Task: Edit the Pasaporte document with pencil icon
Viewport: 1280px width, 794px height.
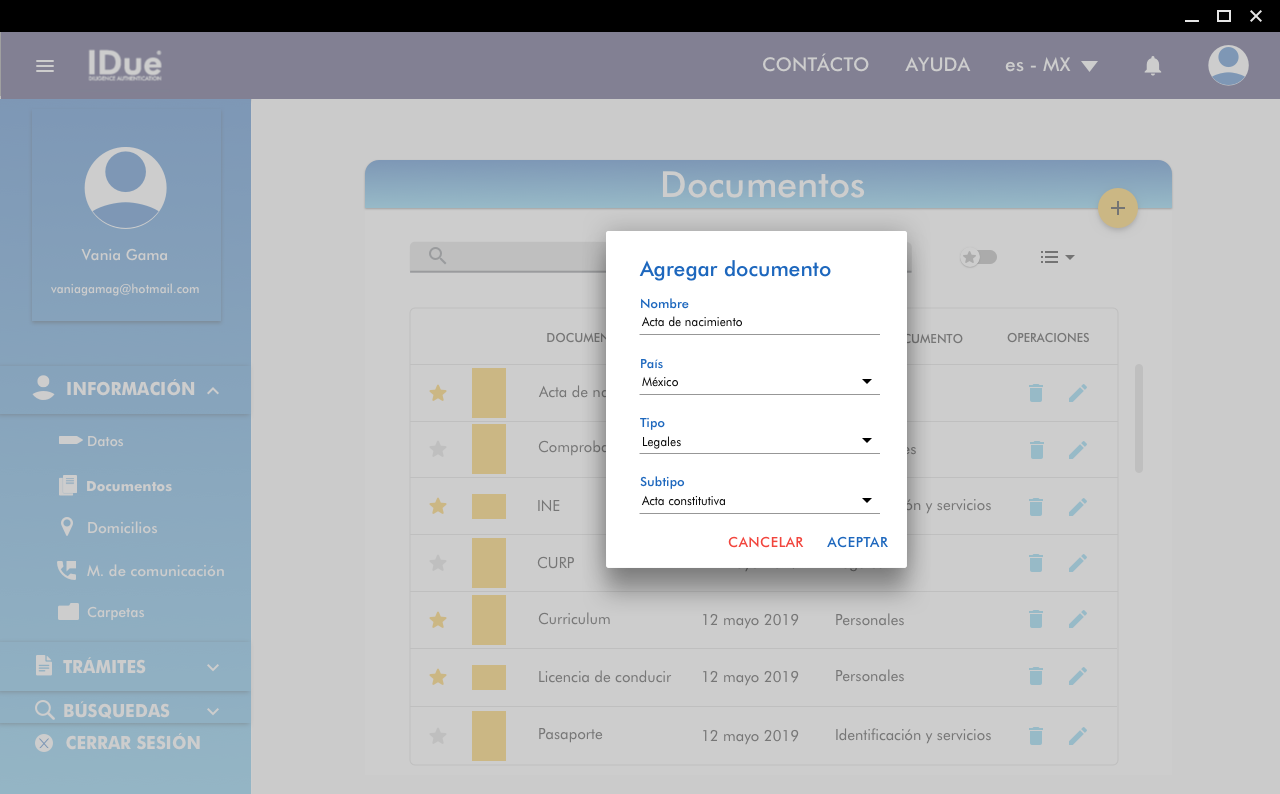Action: 1077,736
